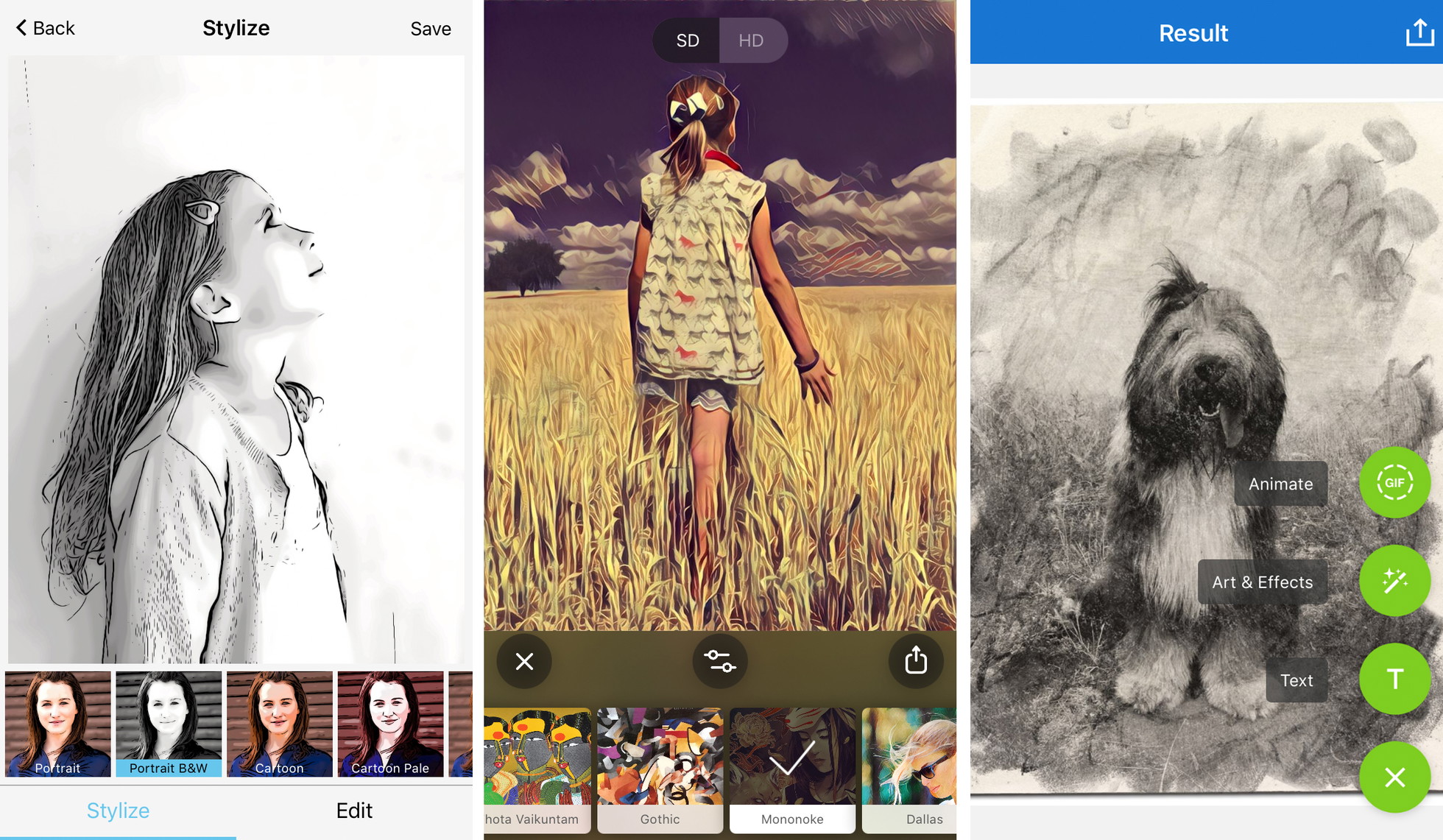Switch to Stylize tab
The width and height of the screenshot is (1443, 840).
[x=119, y=812]
